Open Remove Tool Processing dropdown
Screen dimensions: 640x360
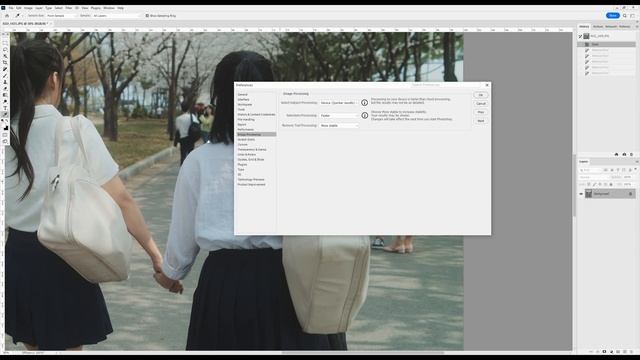339,126
